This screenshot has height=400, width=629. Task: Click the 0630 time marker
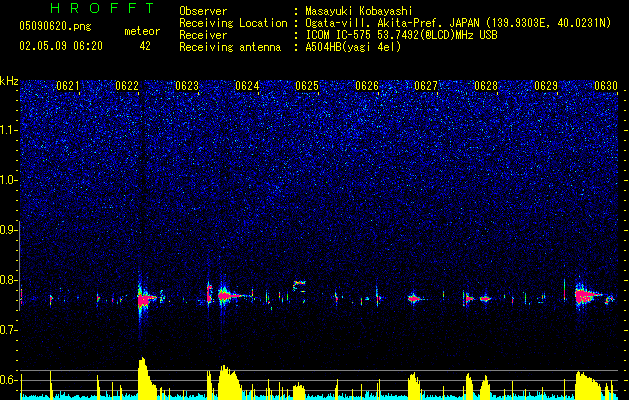(x=606, y=86)
